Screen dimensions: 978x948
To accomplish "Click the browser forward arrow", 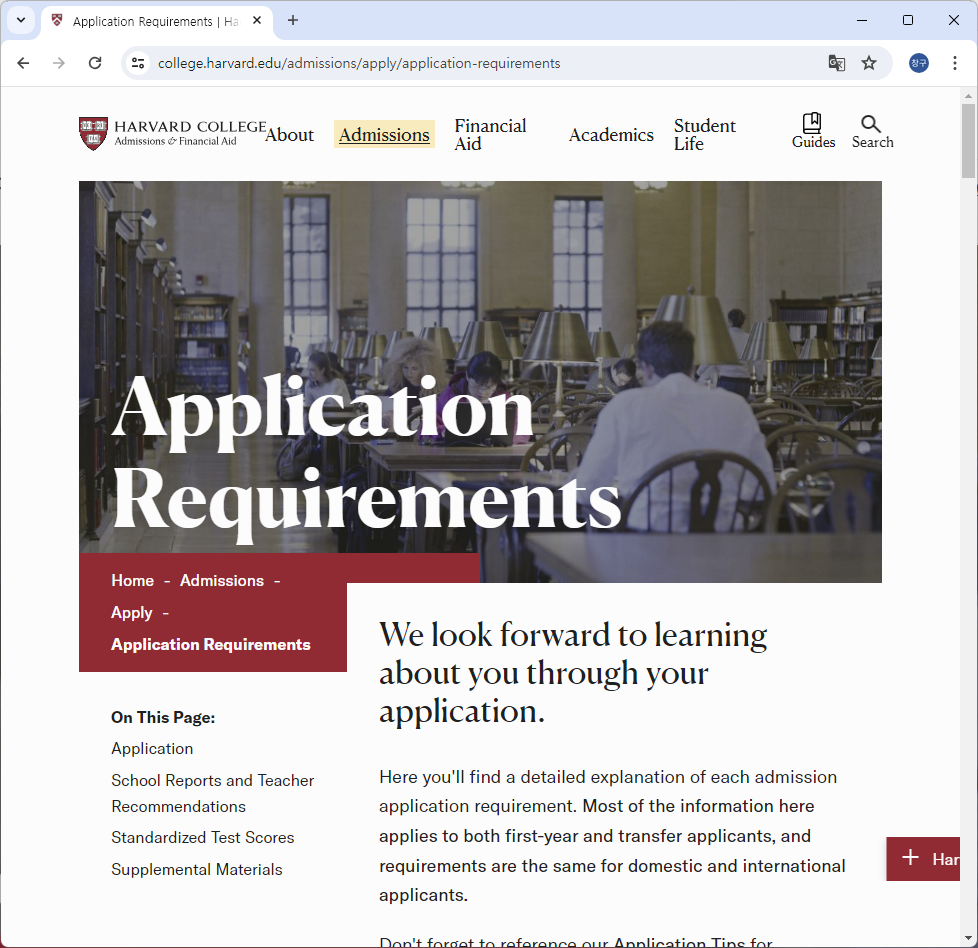I will [59, 63].
